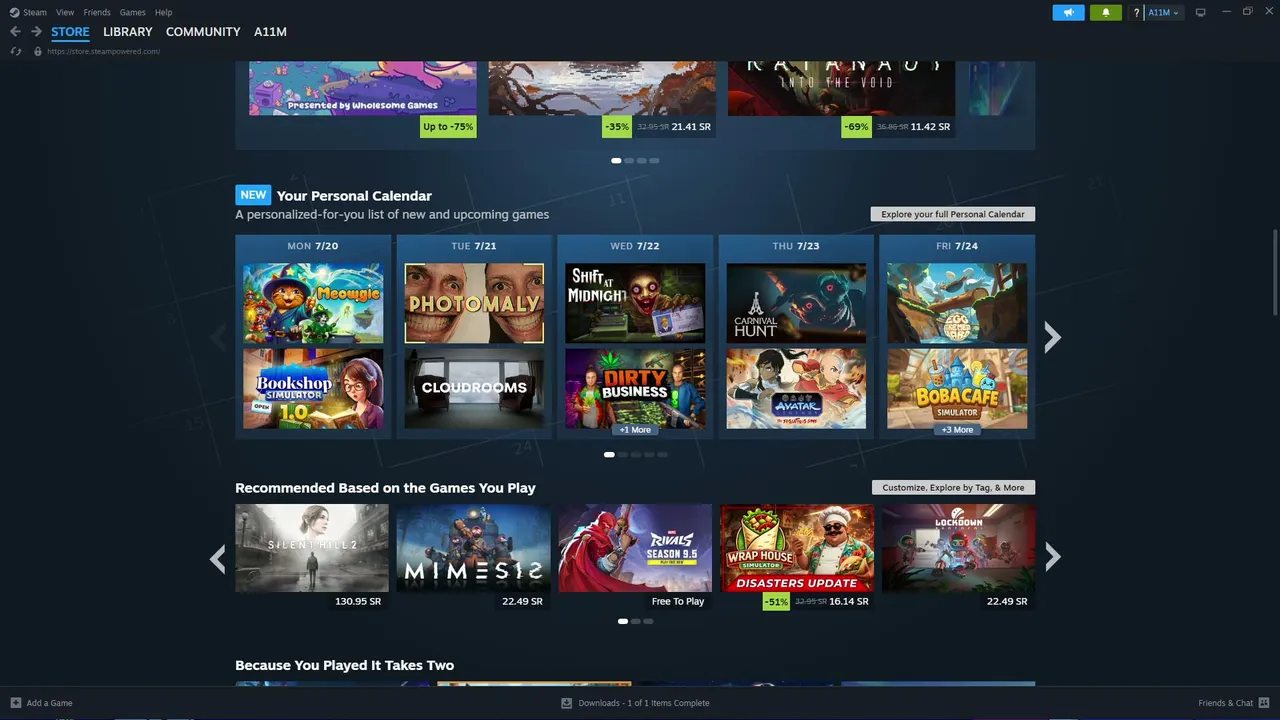Reload the store page

click(x=15, y=51)
